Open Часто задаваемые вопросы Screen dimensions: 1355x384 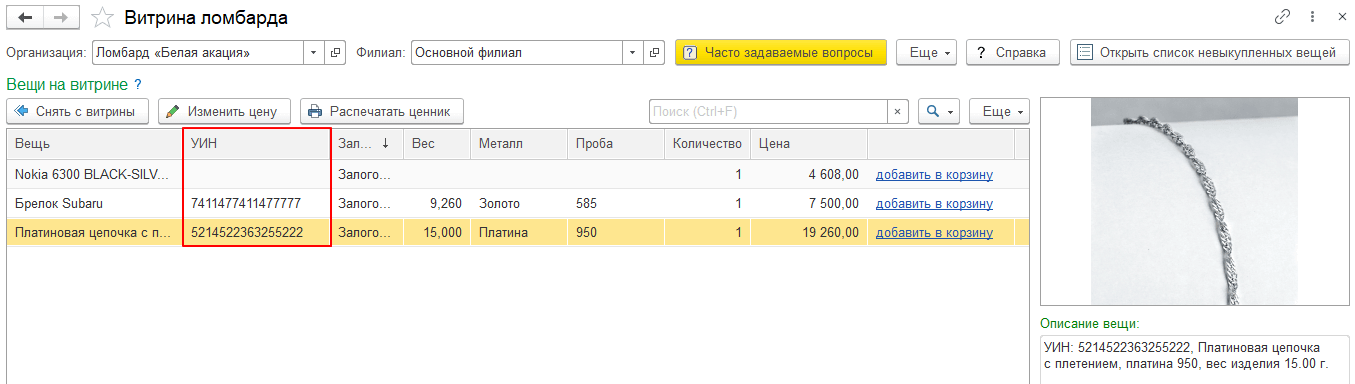[781, 52]
